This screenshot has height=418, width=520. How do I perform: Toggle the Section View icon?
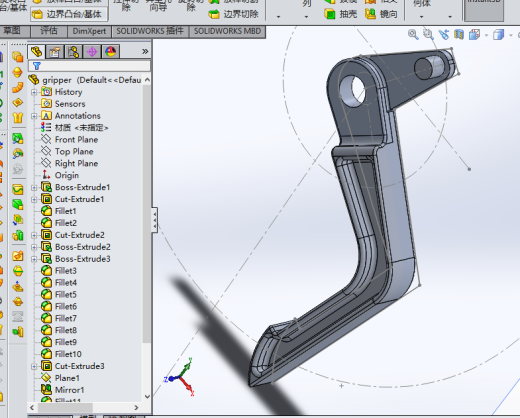pyautogui.click(x=459, y=34)
